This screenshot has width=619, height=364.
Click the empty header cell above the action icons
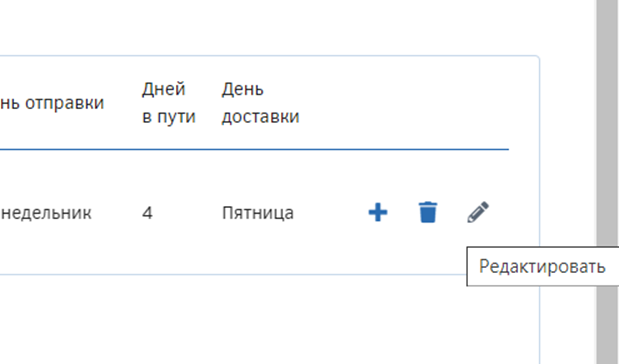click(x=428, y=103)
